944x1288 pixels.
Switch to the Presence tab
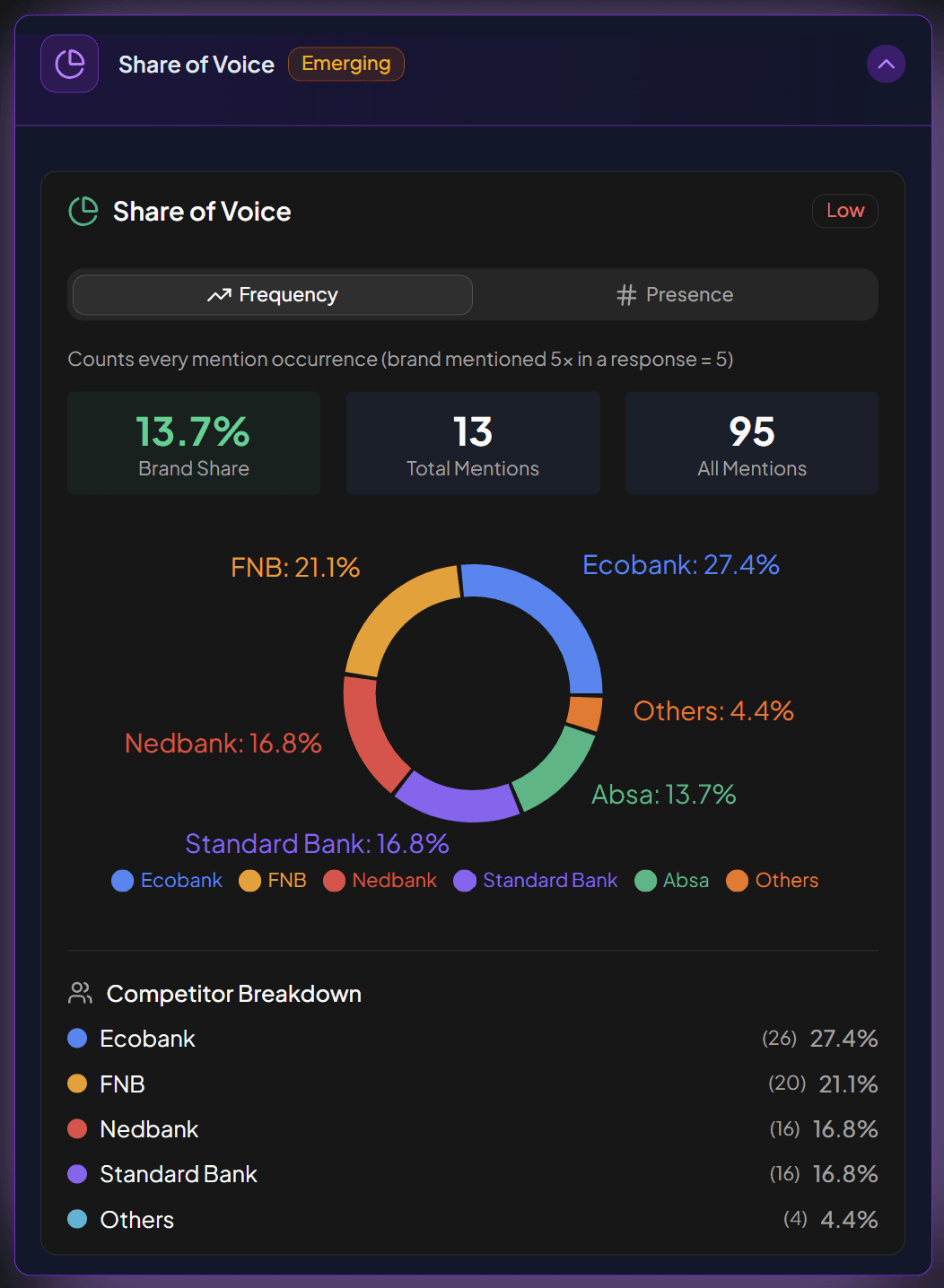(x=675, y=294)
